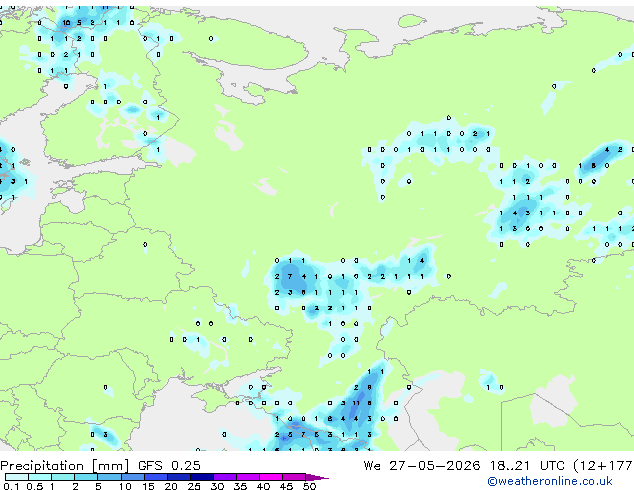The width and height of the screenshot is (634, 490).
Task: Click the legend label '50'
Action: (309, 486)
